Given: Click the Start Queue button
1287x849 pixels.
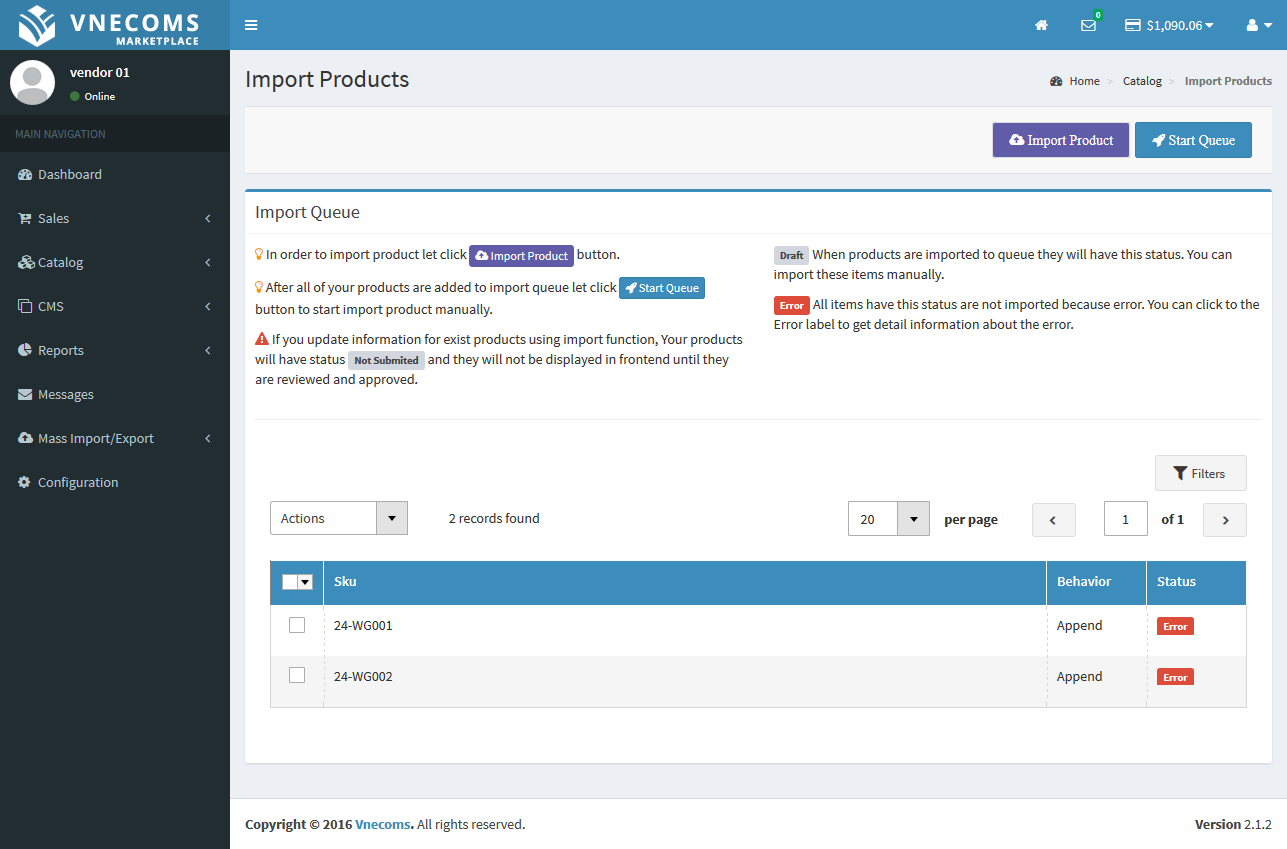Looking at the screenshot, I should pos(1193,140).
